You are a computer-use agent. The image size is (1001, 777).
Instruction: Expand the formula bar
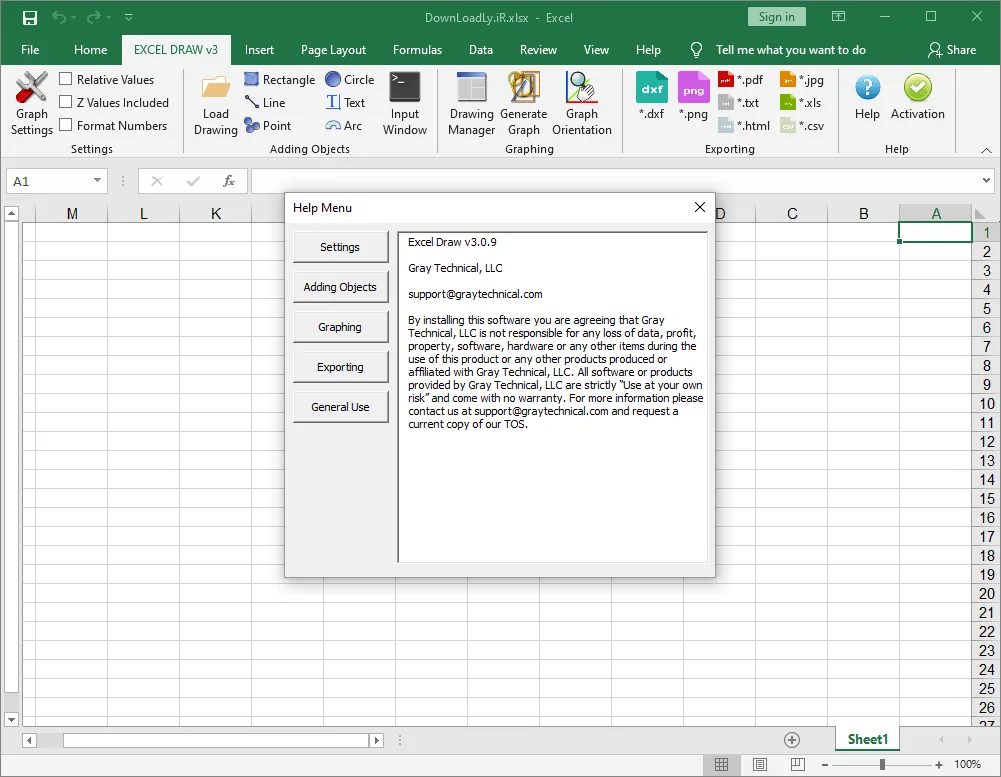pos(986,181)
